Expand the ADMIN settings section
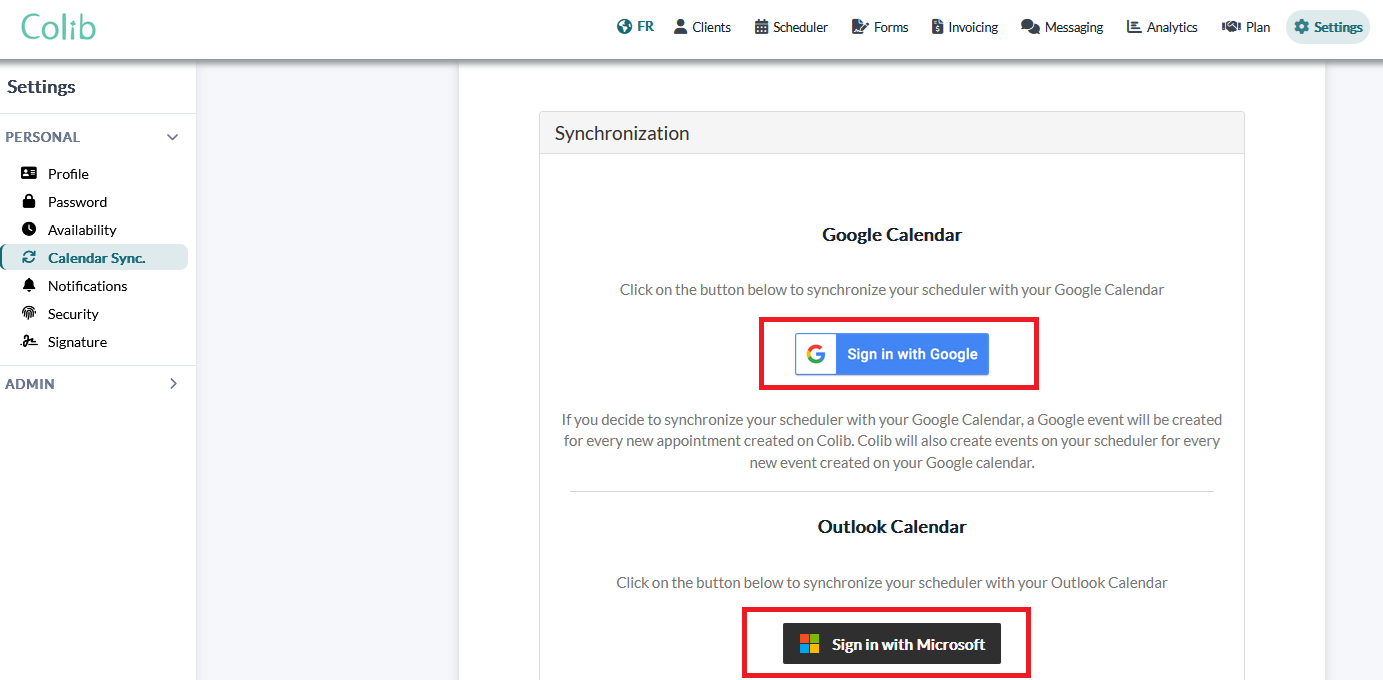This screenshot has height=680, width=1383. (x=173, y=383)
